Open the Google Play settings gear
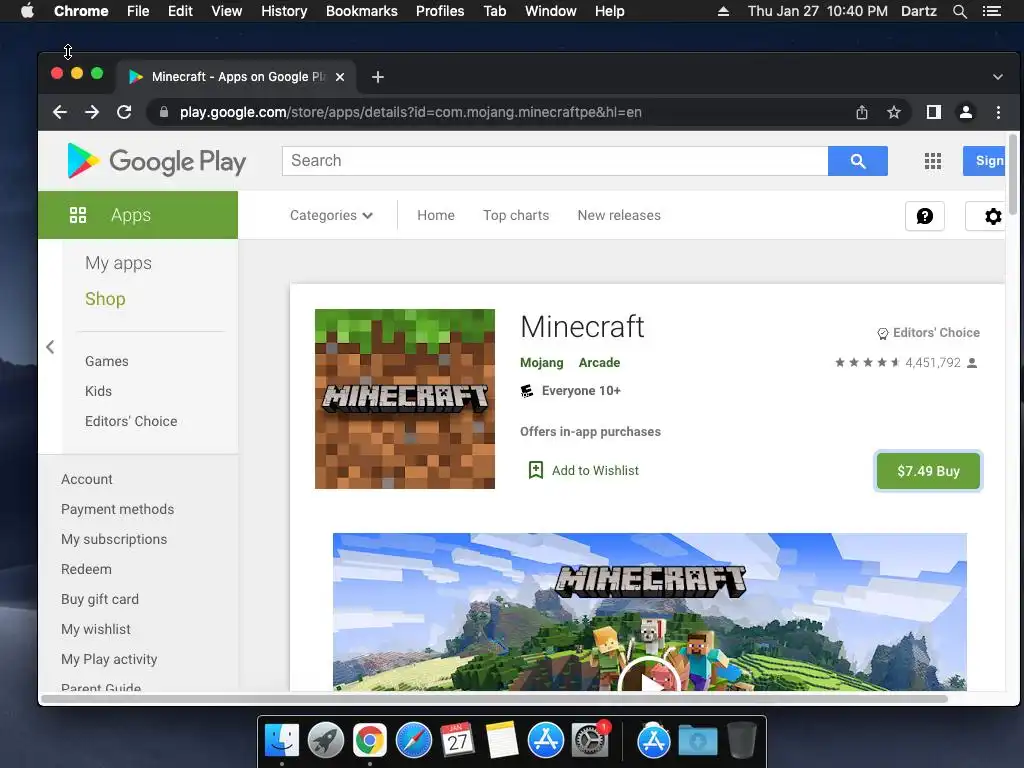Screen dimensions: 1024x768 993,216
